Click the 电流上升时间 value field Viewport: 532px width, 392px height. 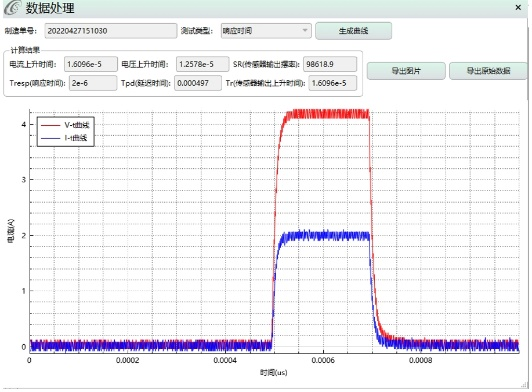pyautogui.click(x=91, y=64)
